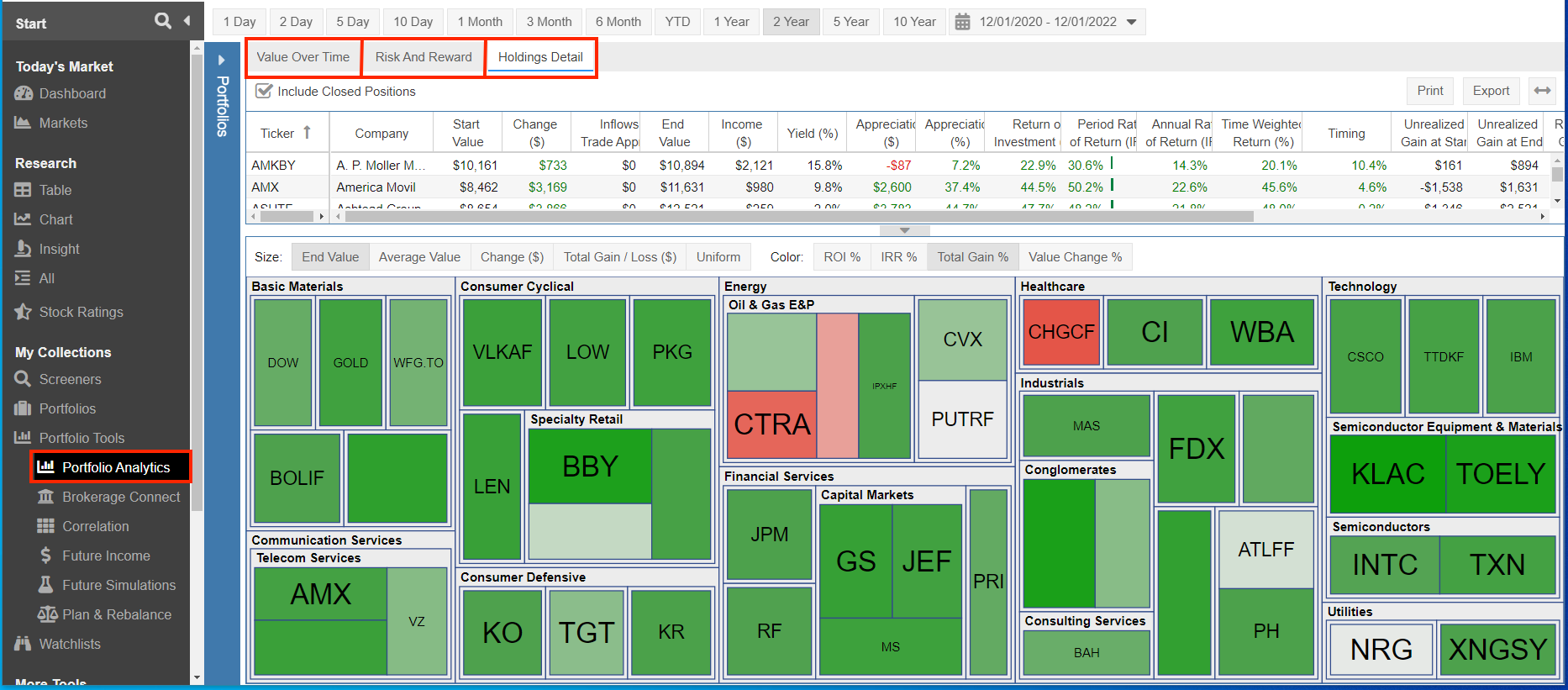Click the Ticker sort ascending arrow
The image size is (1568, 690).
click(x=308, y=133)
